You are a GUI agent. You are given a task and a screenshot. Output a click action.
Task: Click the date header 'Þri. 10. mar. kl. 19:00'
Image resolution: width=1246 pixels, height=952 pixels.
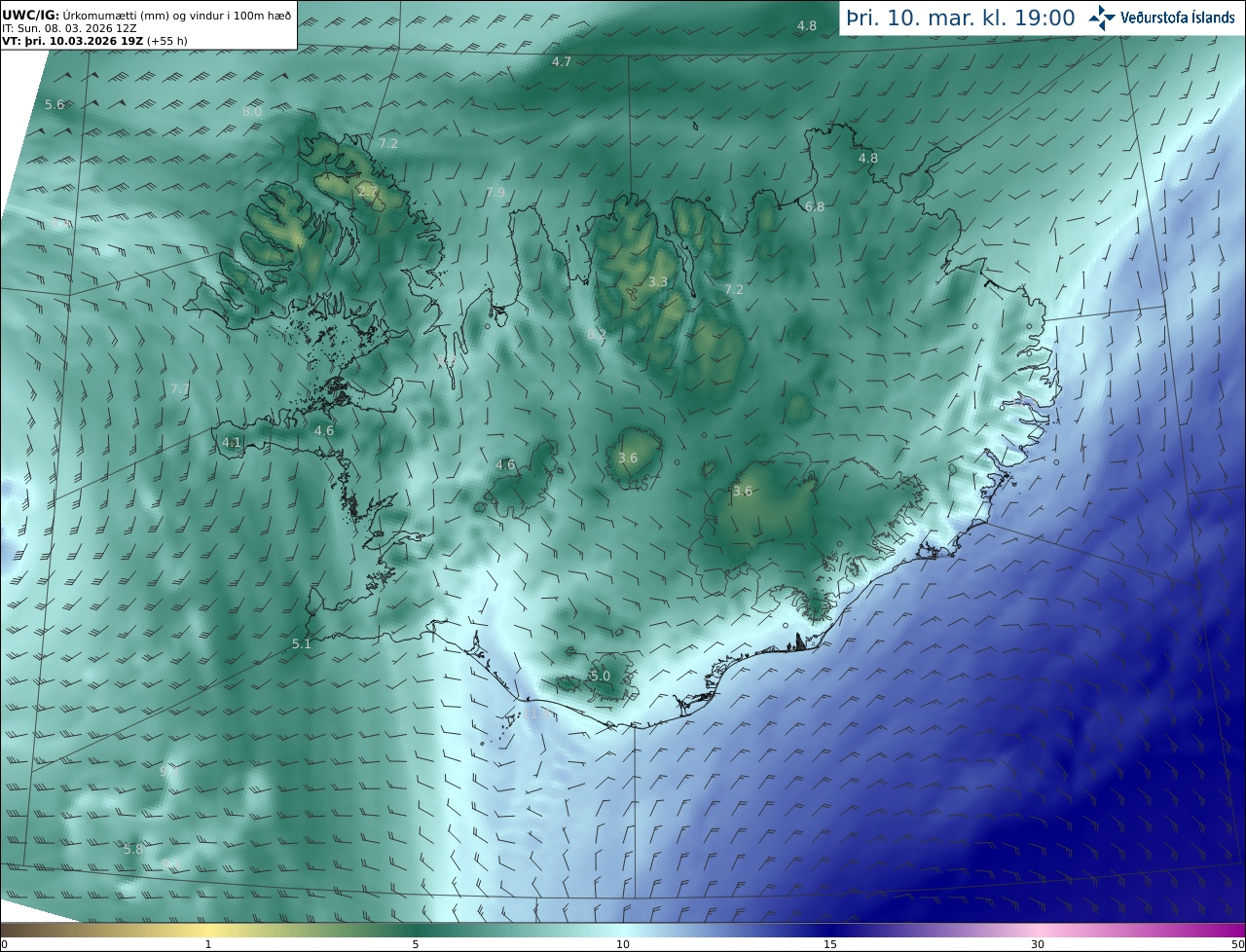point(960,18)
